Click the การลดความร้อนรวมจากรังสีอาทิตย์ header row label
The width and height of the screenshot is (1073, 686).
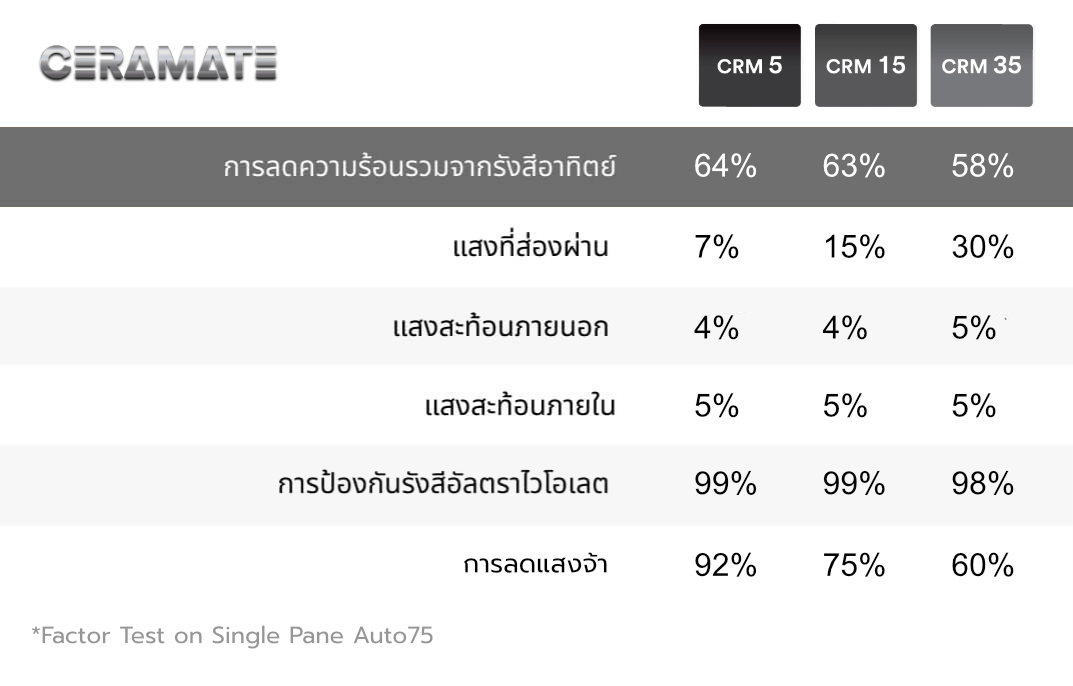(419, 167)
